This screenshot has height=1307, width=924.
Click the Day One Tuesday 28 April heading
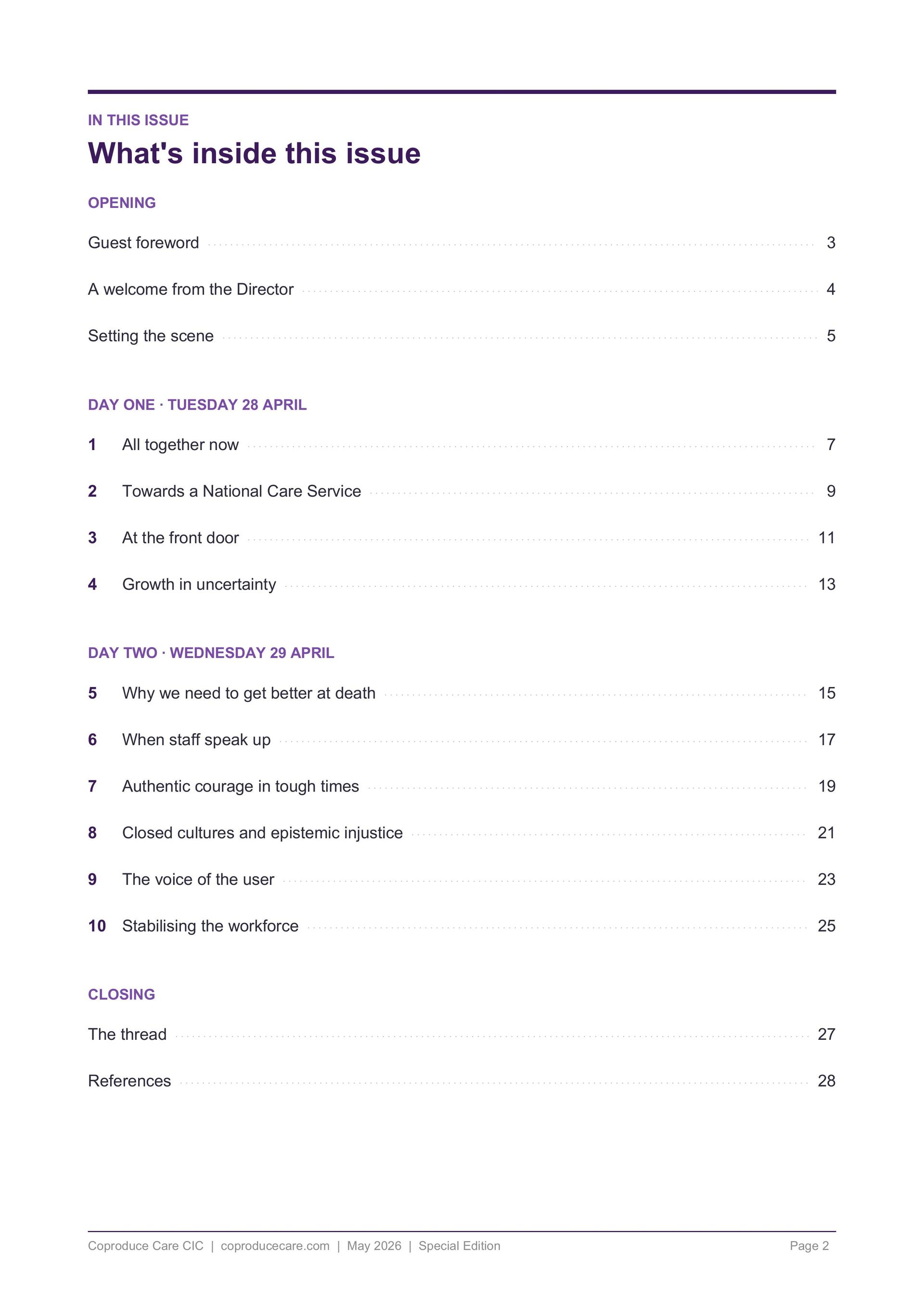point(197,405)
